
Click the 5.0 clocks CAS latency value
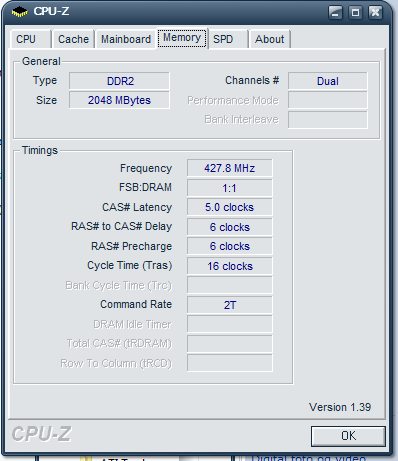230,207
